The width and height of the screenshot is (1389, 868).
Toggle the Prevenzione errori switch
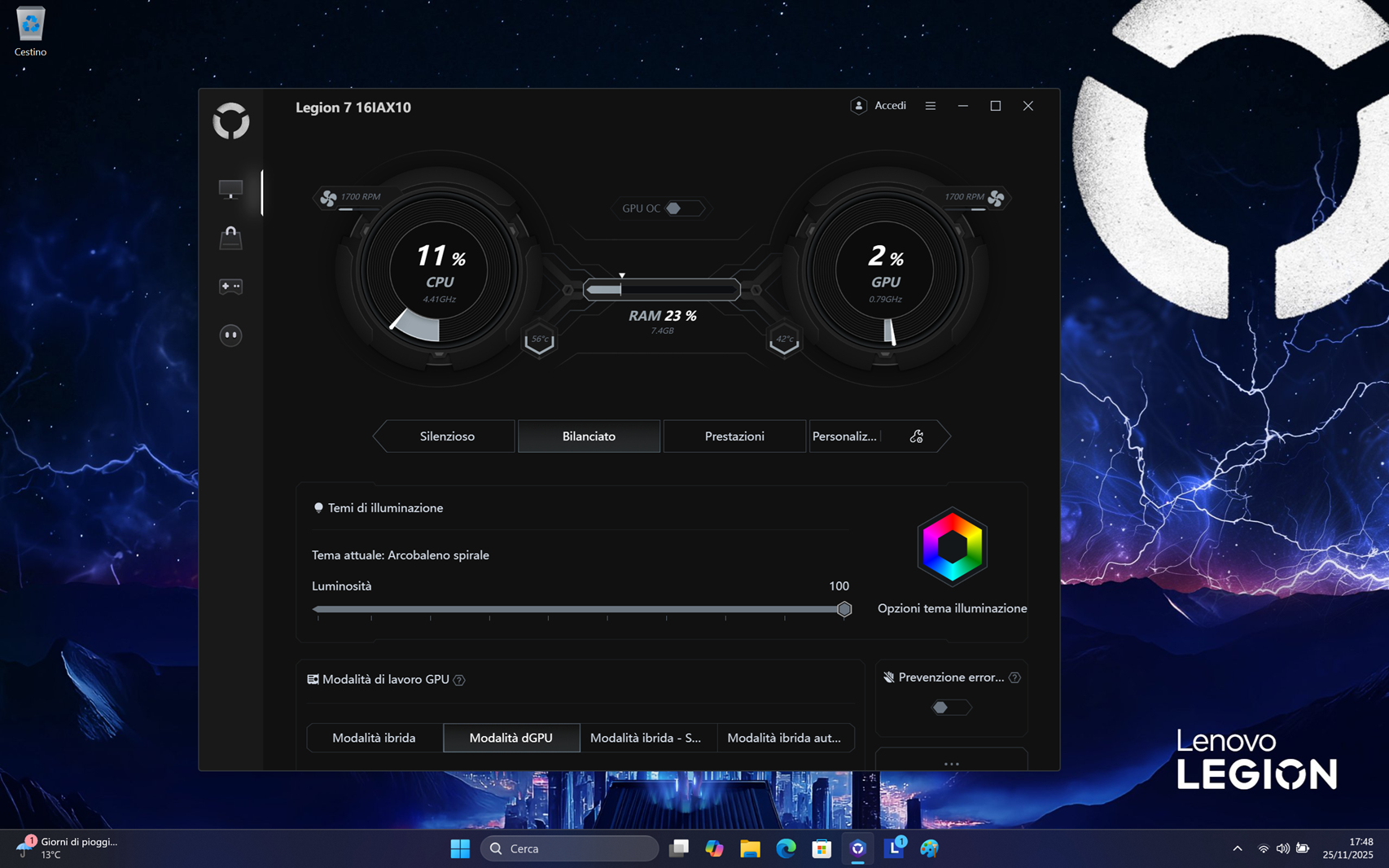949,708
